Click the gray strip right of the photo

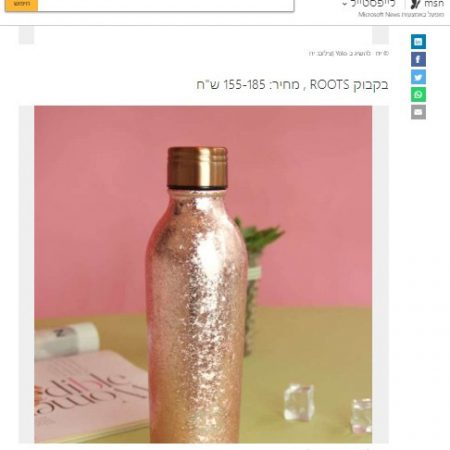[x=380, y=274]
